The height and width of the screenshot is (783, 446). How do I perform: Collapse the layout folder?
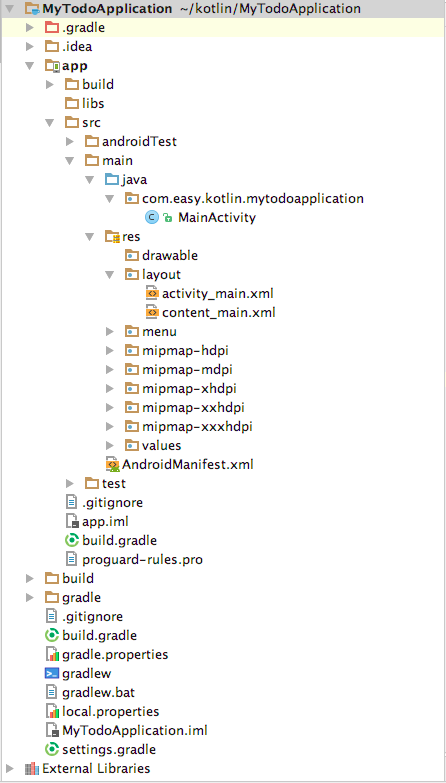coord(110,275)
